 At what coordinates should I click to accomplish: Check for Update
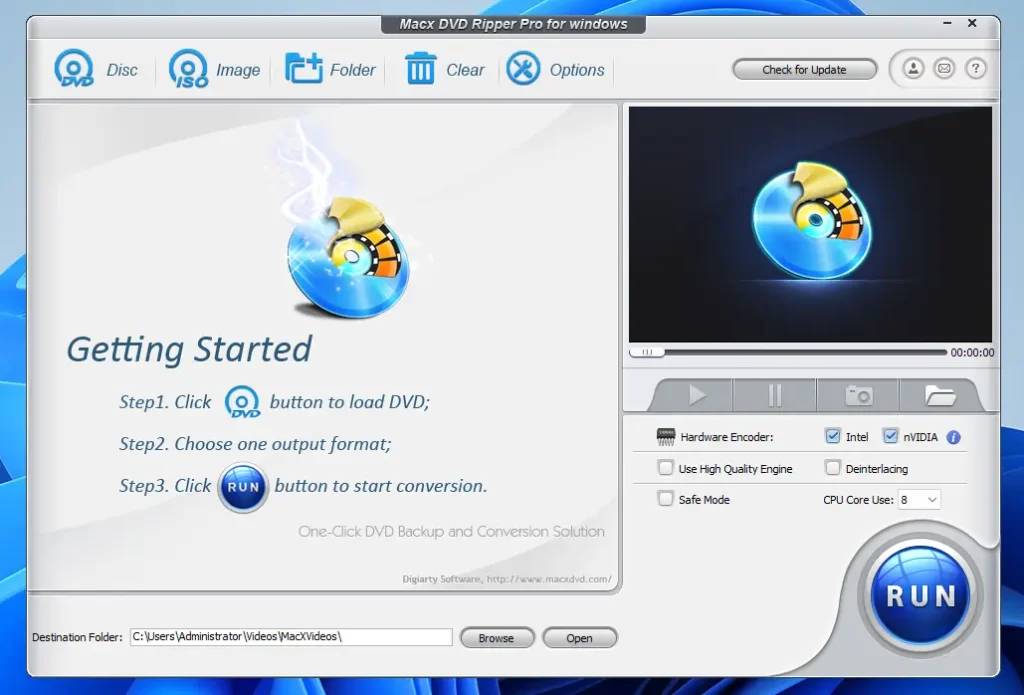pos(804,69)
